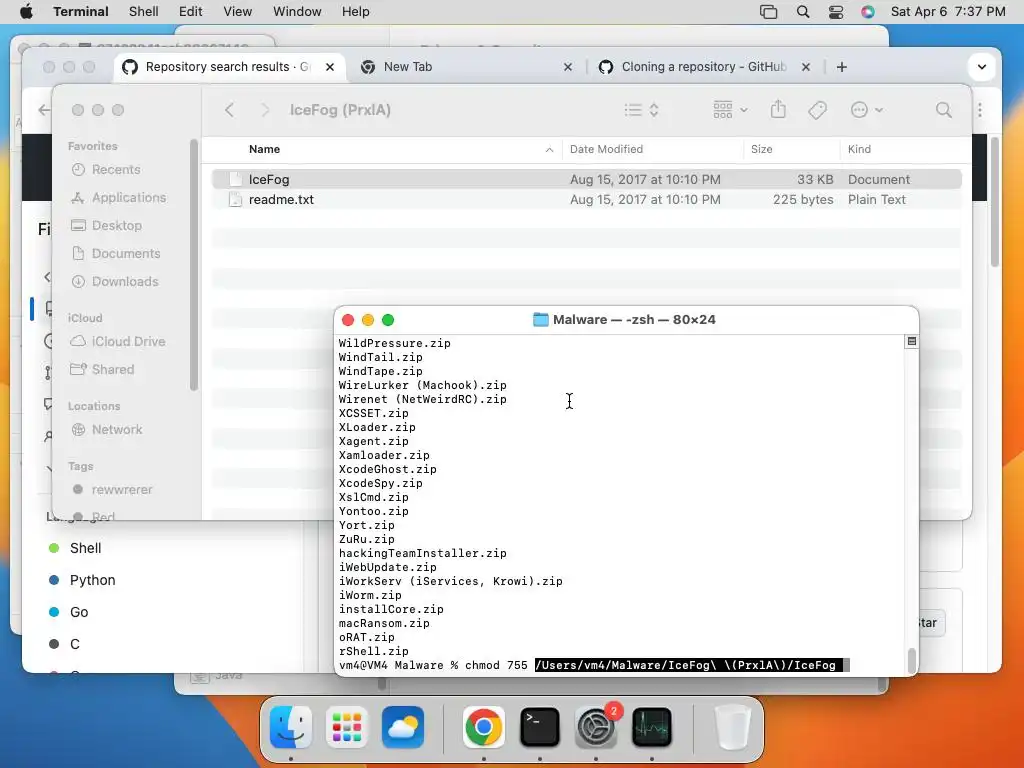Open the Shell menu in menu bar
The image size is (1024, 768).
click(x=144, y=12)
